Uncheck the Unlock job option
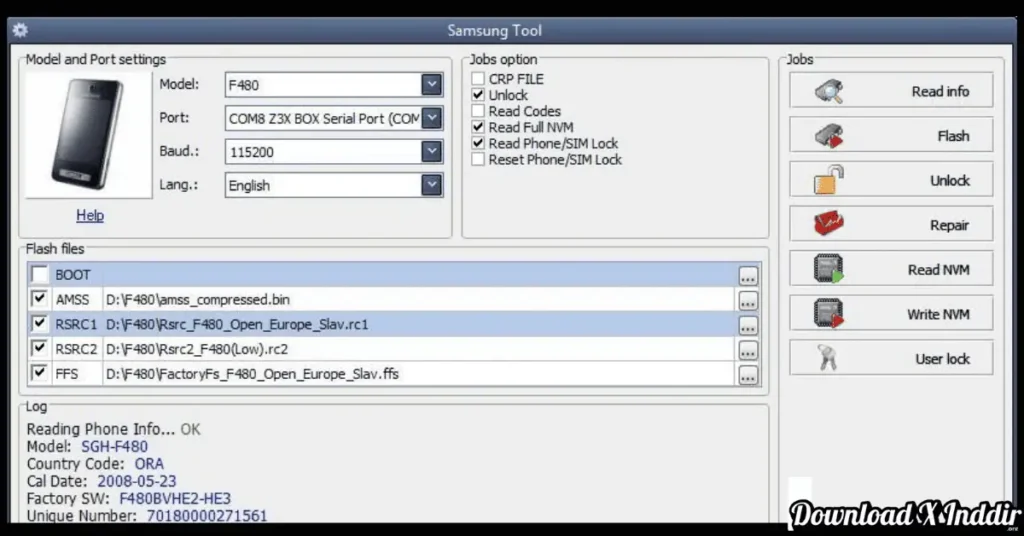Screen dimensions: 1024x536 478,95
